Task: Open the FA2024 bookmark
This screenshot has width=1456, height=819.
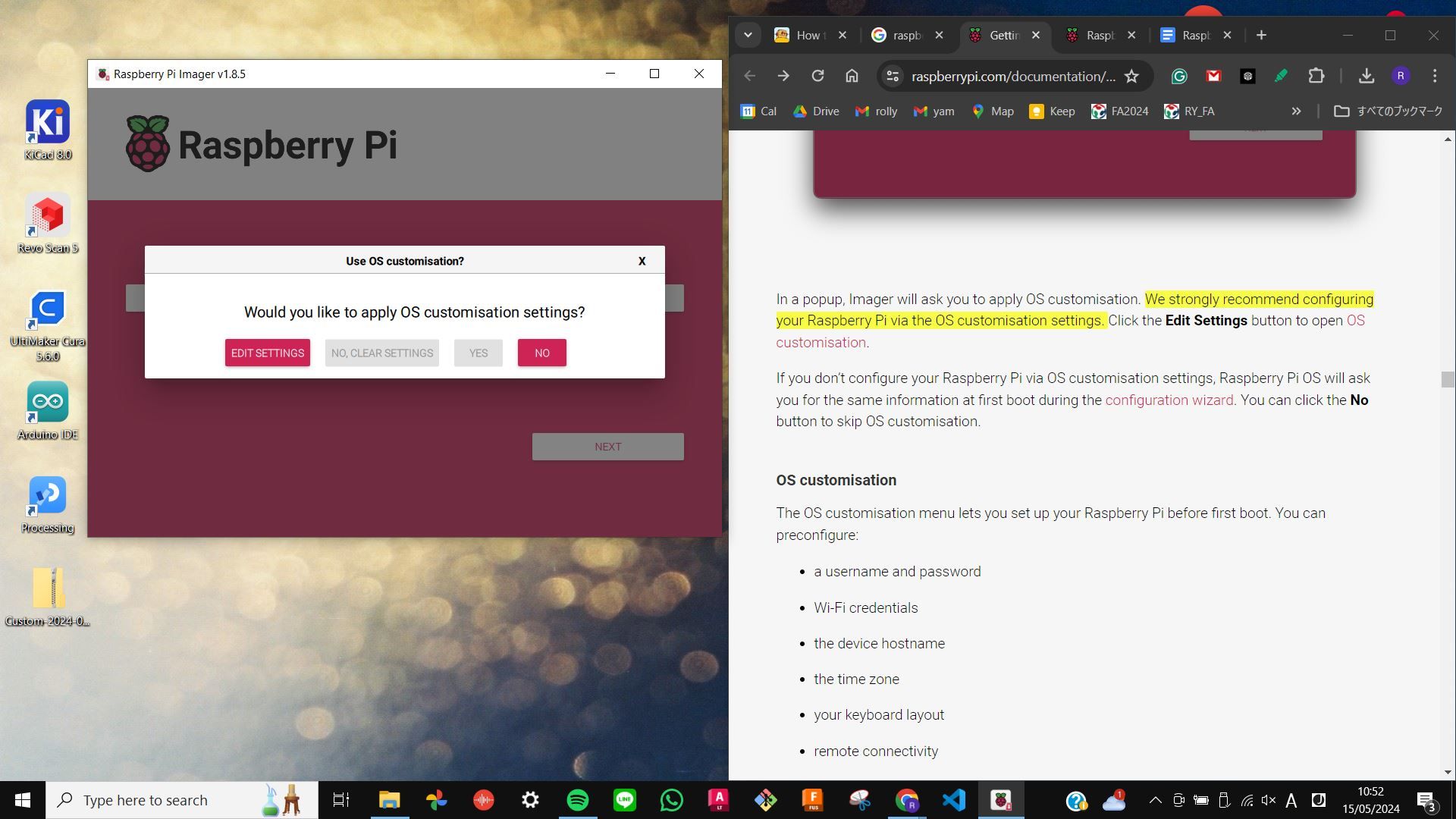Action: pyautogui.click(x=1119, y=111)
